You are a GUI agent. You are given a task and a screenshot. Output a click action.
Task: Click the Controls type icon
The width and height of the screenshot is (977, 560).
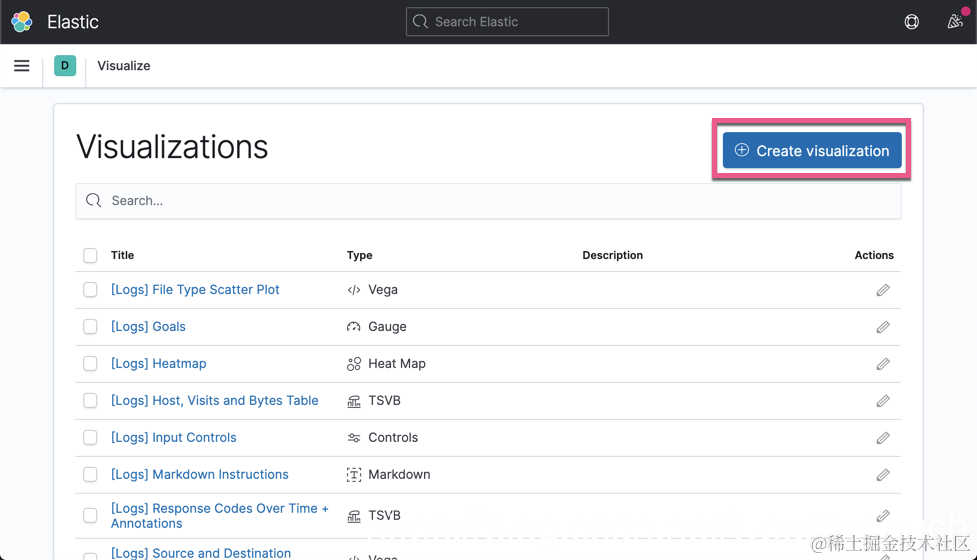click(354, 438)
